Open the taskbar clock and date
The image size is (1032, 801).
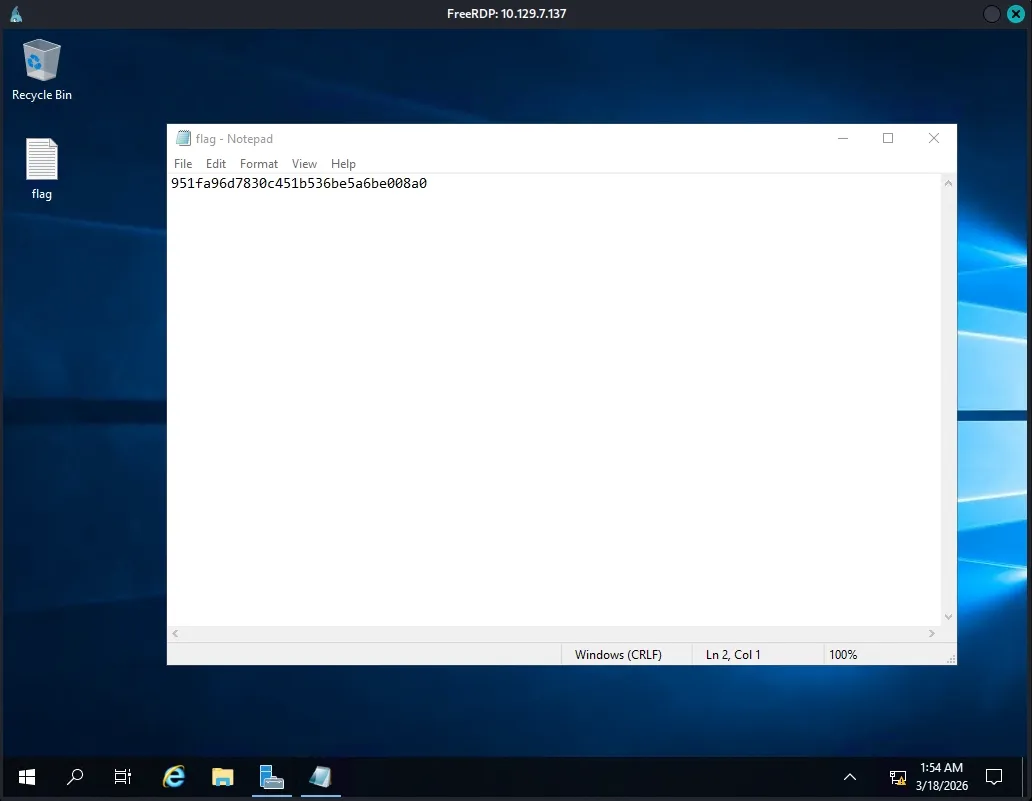(x=941, y=777)
